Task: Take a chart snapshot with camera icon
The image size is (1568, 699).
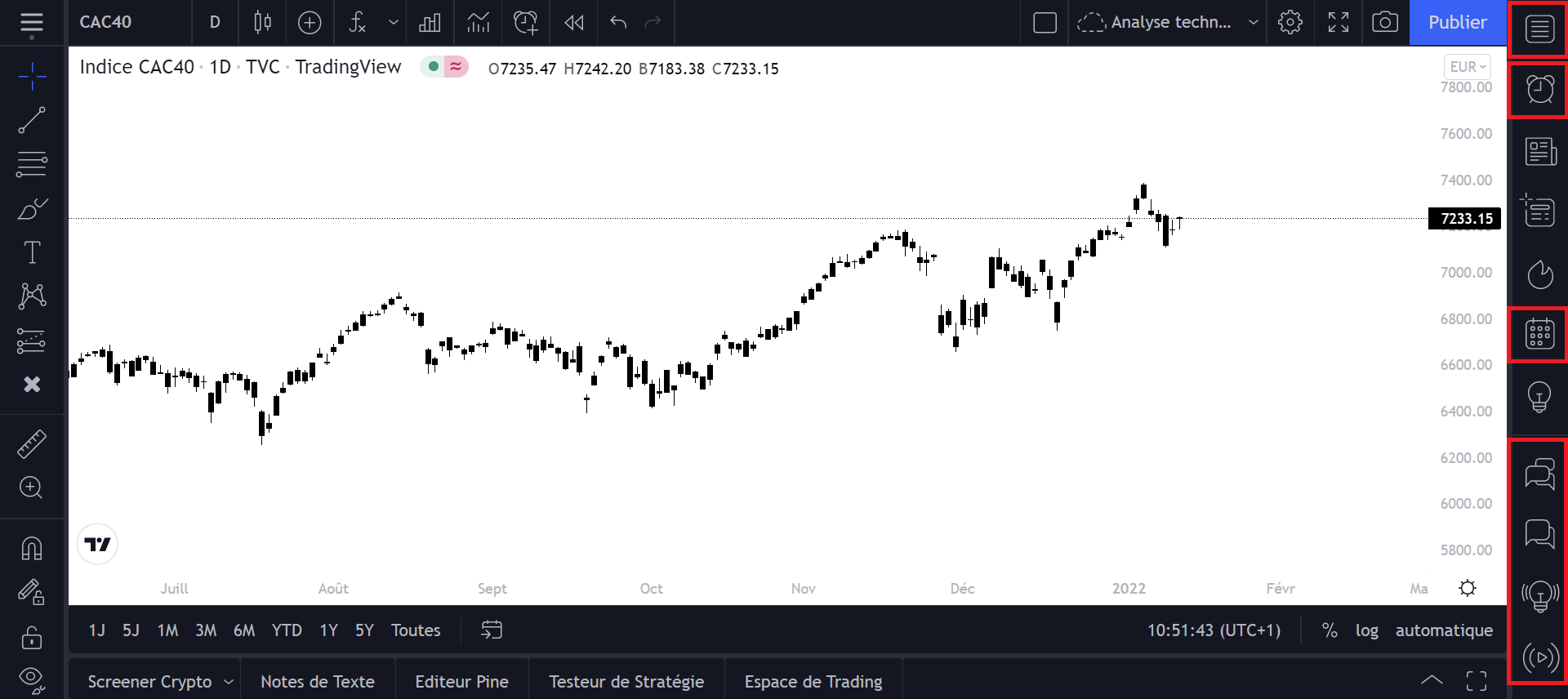Action: pos(1384,22)
